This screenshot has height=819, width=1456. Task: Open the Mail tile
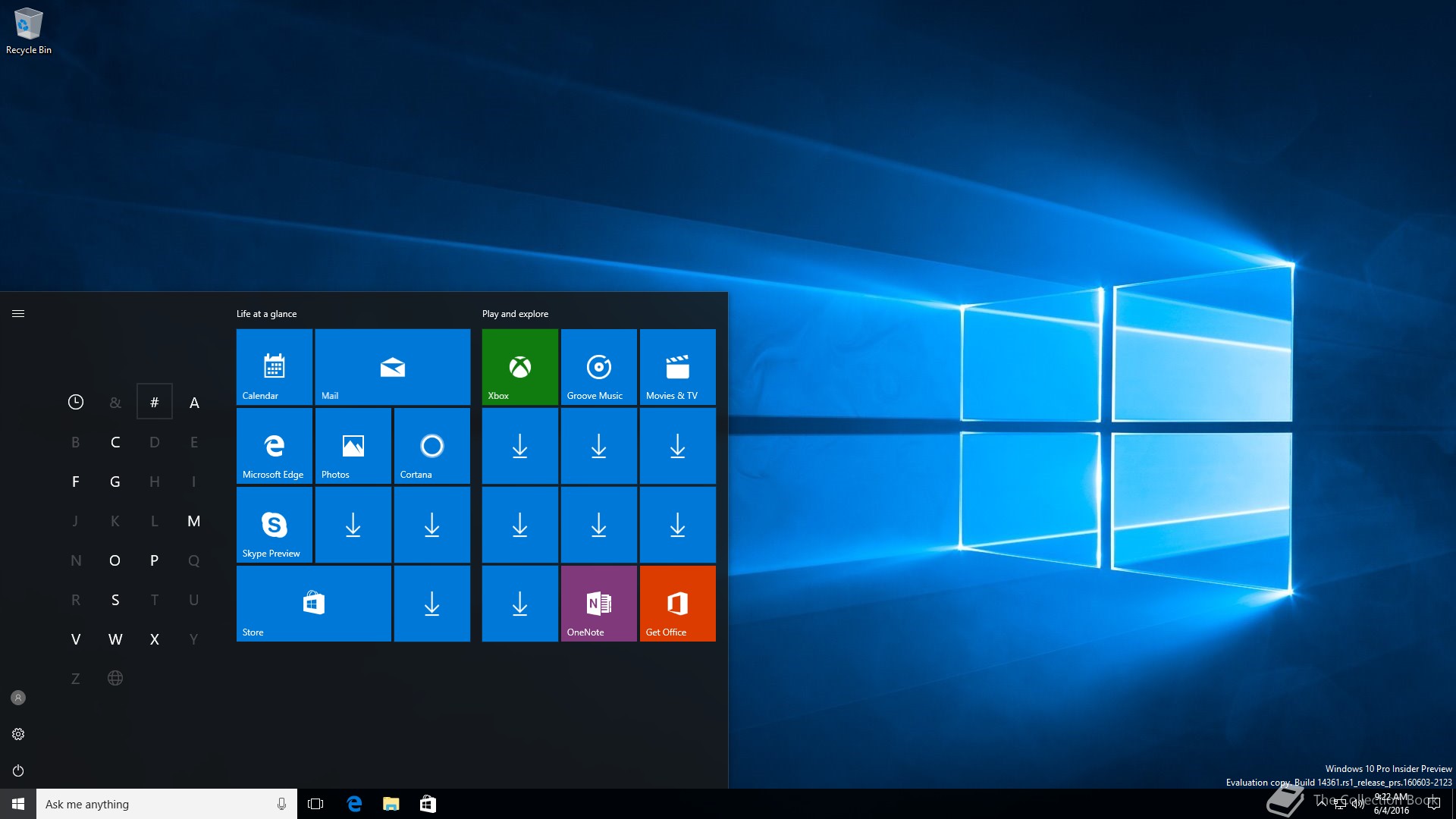click(393, 367)
